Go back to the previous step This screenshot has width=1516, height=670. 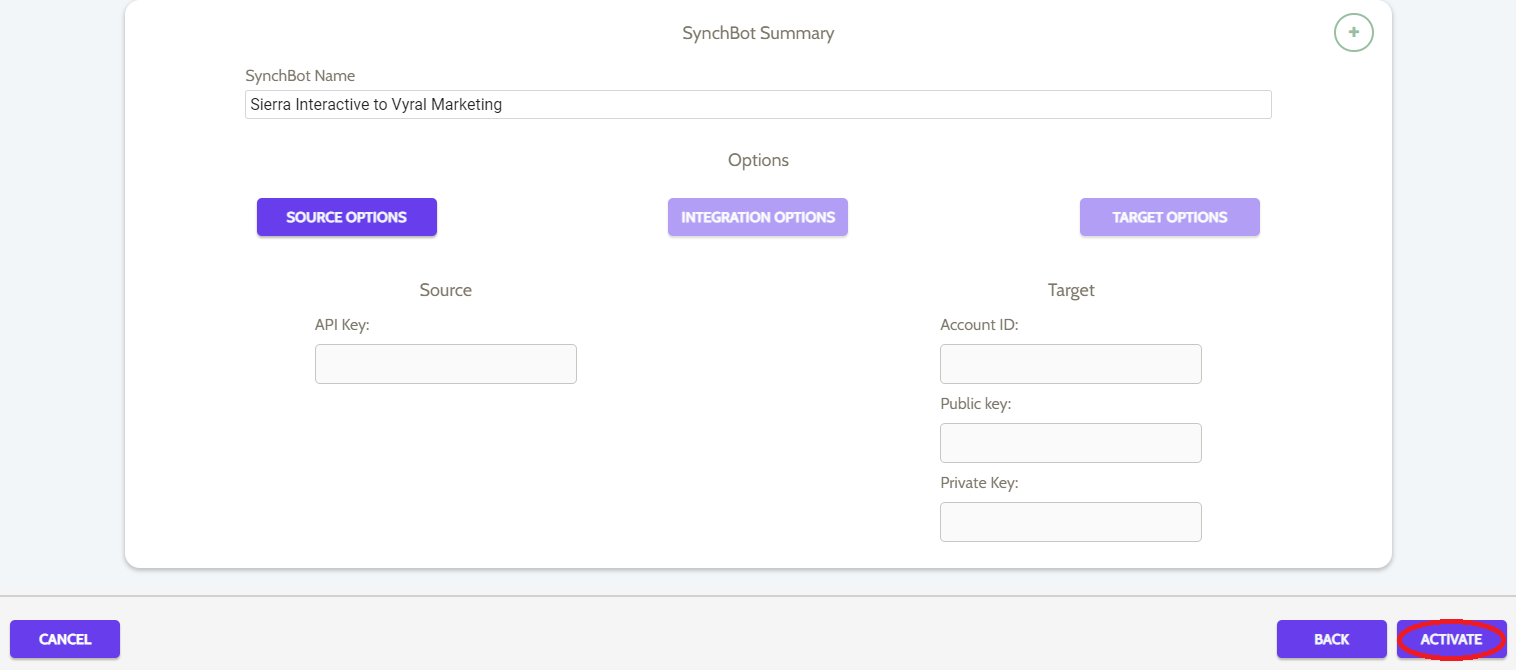pyautogui.click(x=1332, y=639)
